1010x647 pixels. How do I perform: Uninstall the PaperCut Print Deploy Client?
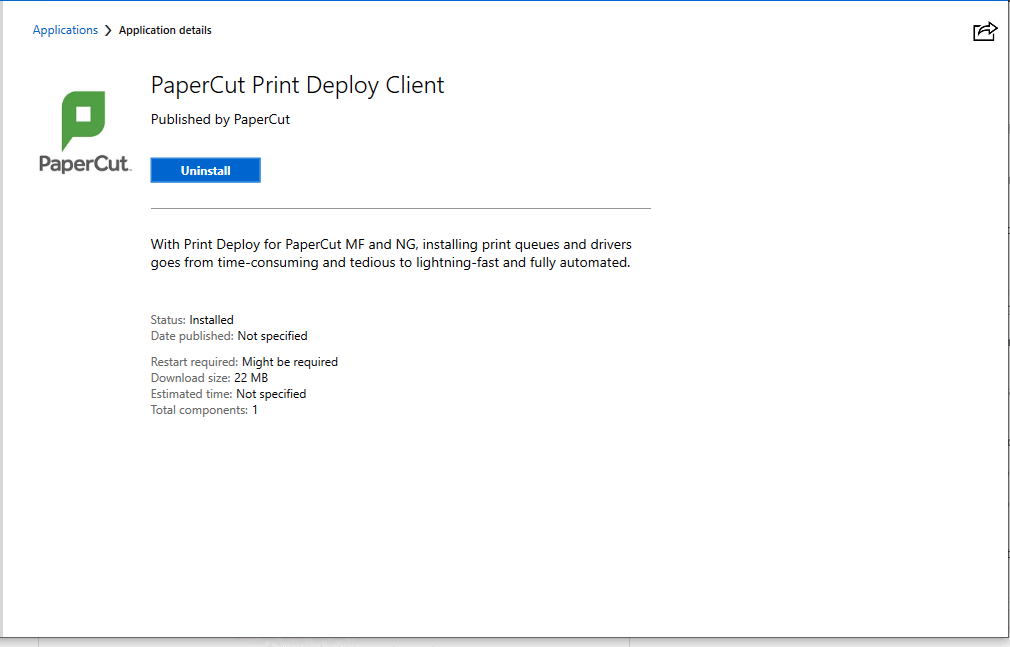click(x=205, y=170)
